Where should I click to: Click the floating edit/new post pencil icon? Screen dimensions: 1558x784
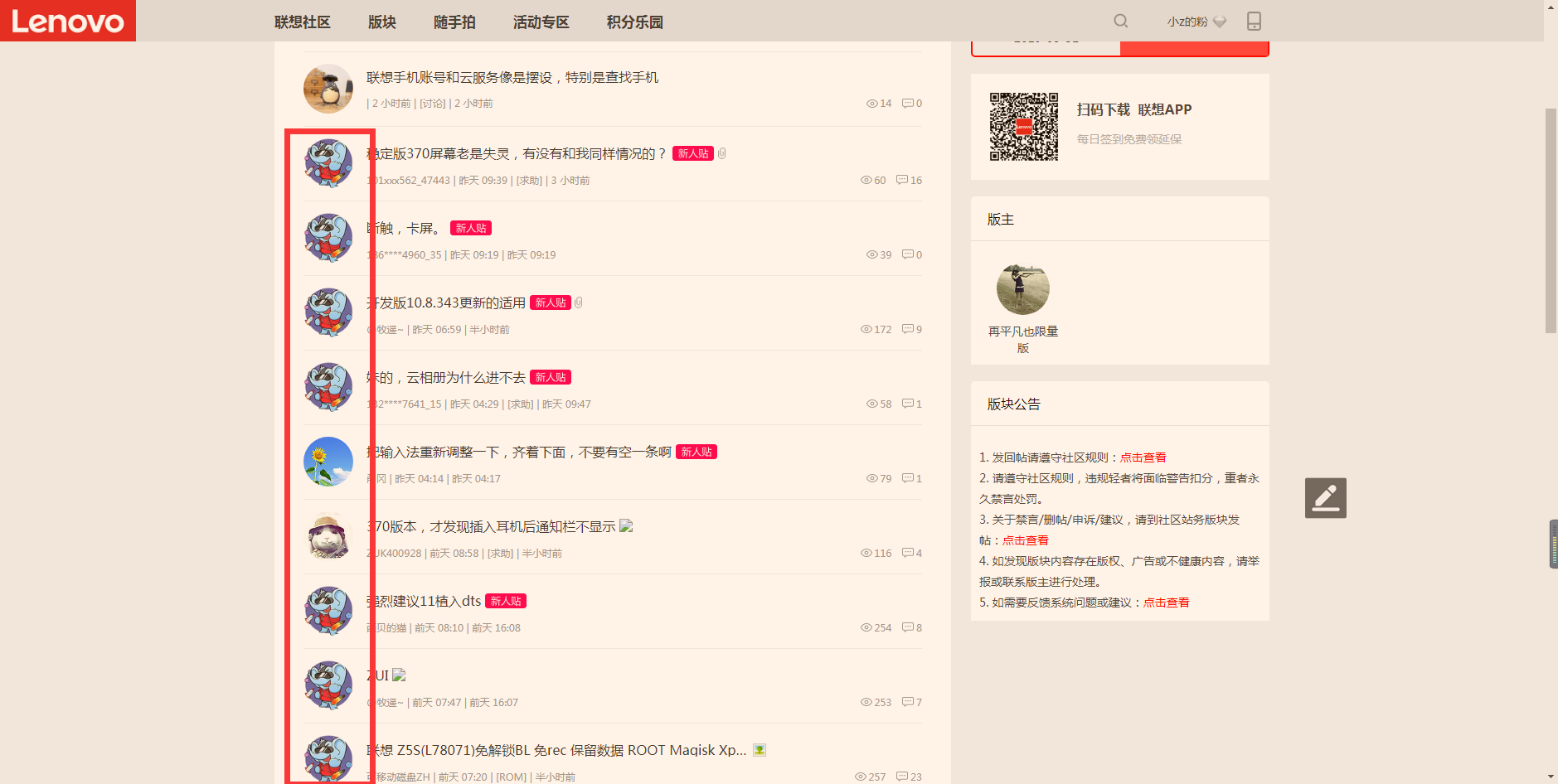[x=1325, y=498]
